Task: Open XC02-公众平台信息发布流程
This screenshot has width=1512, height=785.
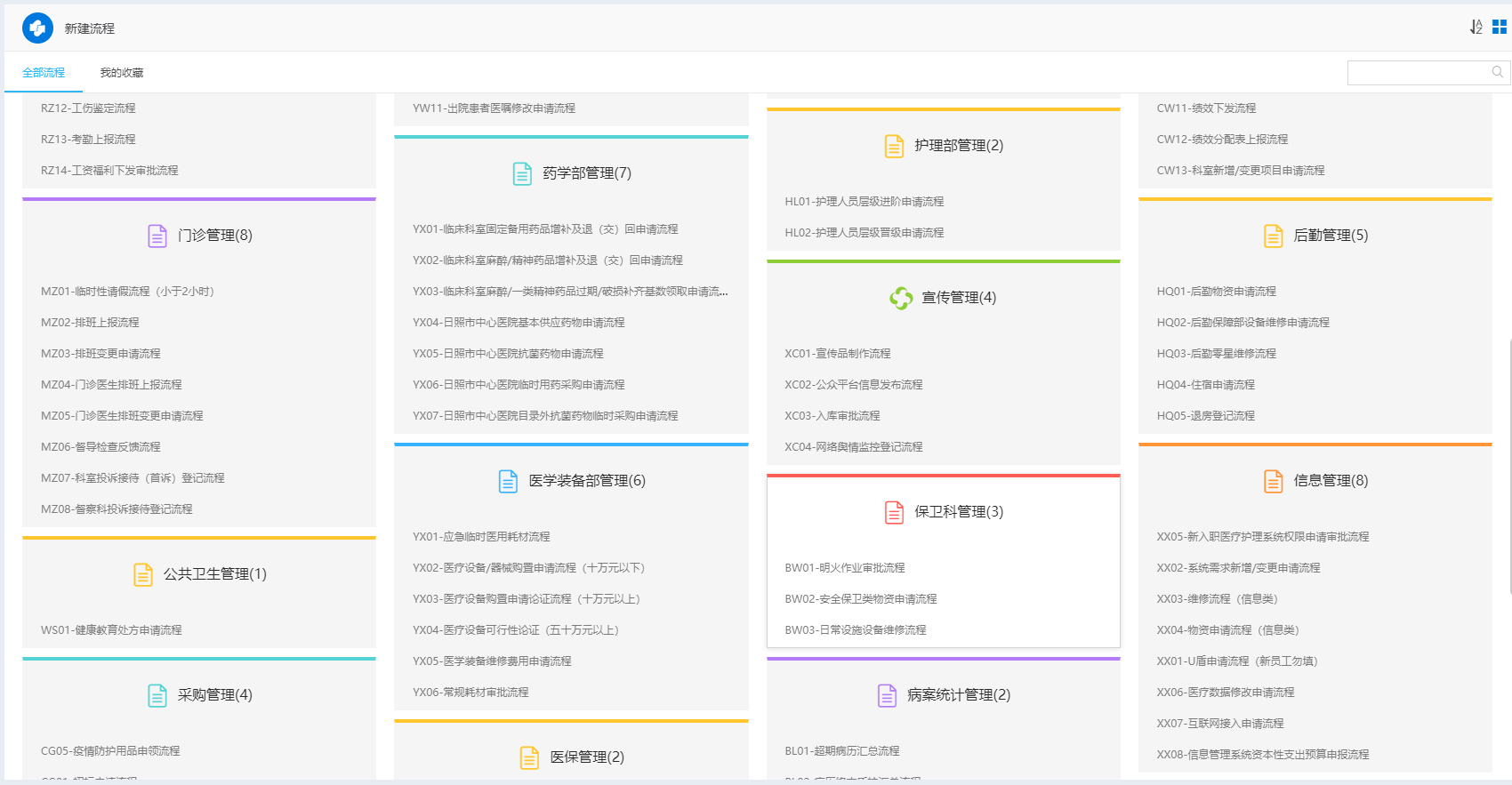Action: pos(853,385)
